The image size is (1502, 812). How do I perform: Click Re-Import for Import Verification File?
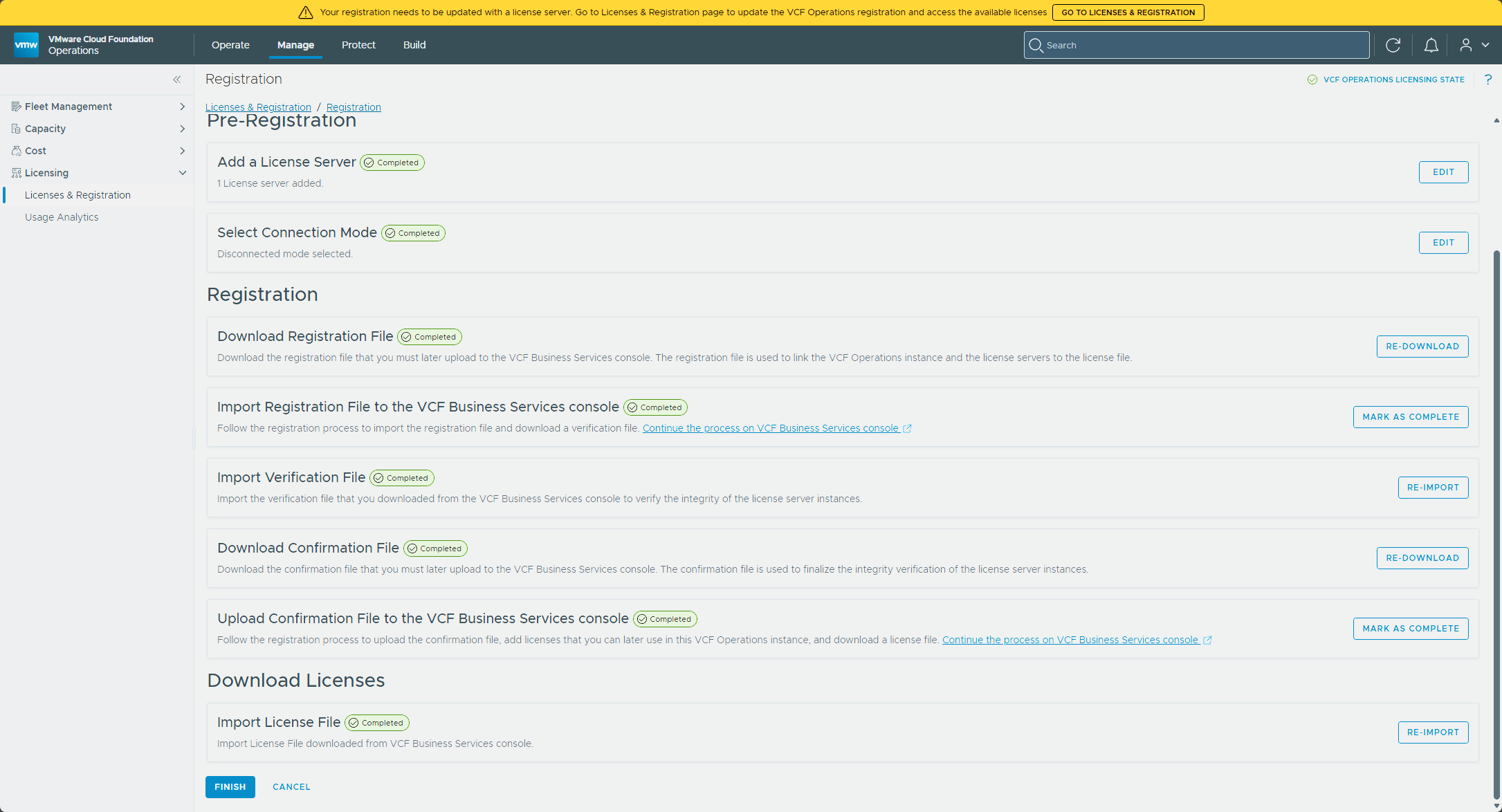point(1433,488)
